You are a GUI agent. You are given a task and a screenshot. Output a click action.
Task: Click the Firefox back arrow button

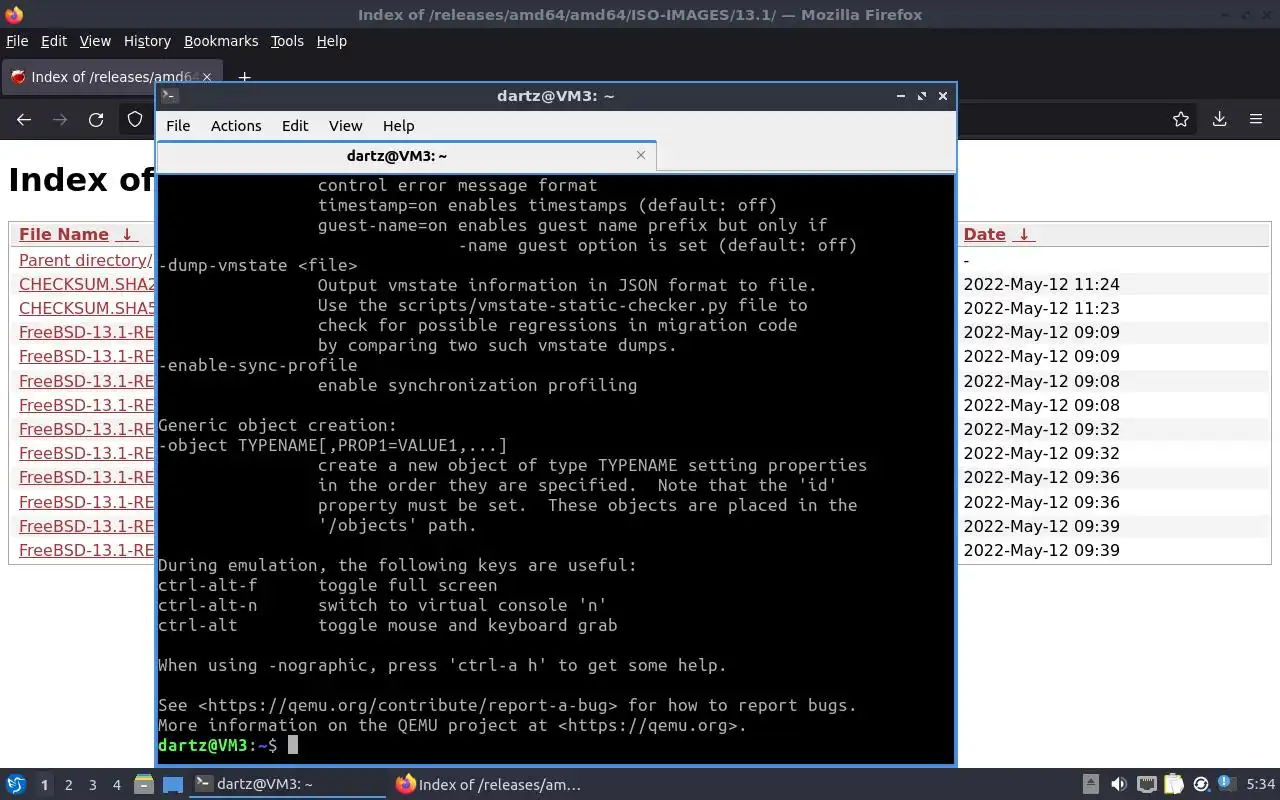click(24, 119)
